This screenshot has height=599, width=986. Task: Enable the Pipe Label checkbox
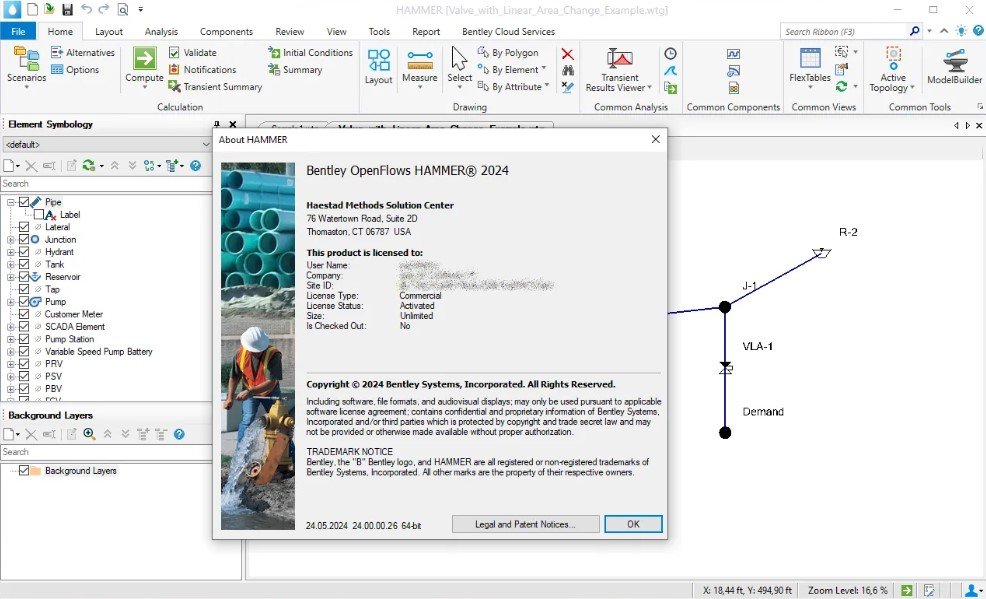tap(38, 214)
